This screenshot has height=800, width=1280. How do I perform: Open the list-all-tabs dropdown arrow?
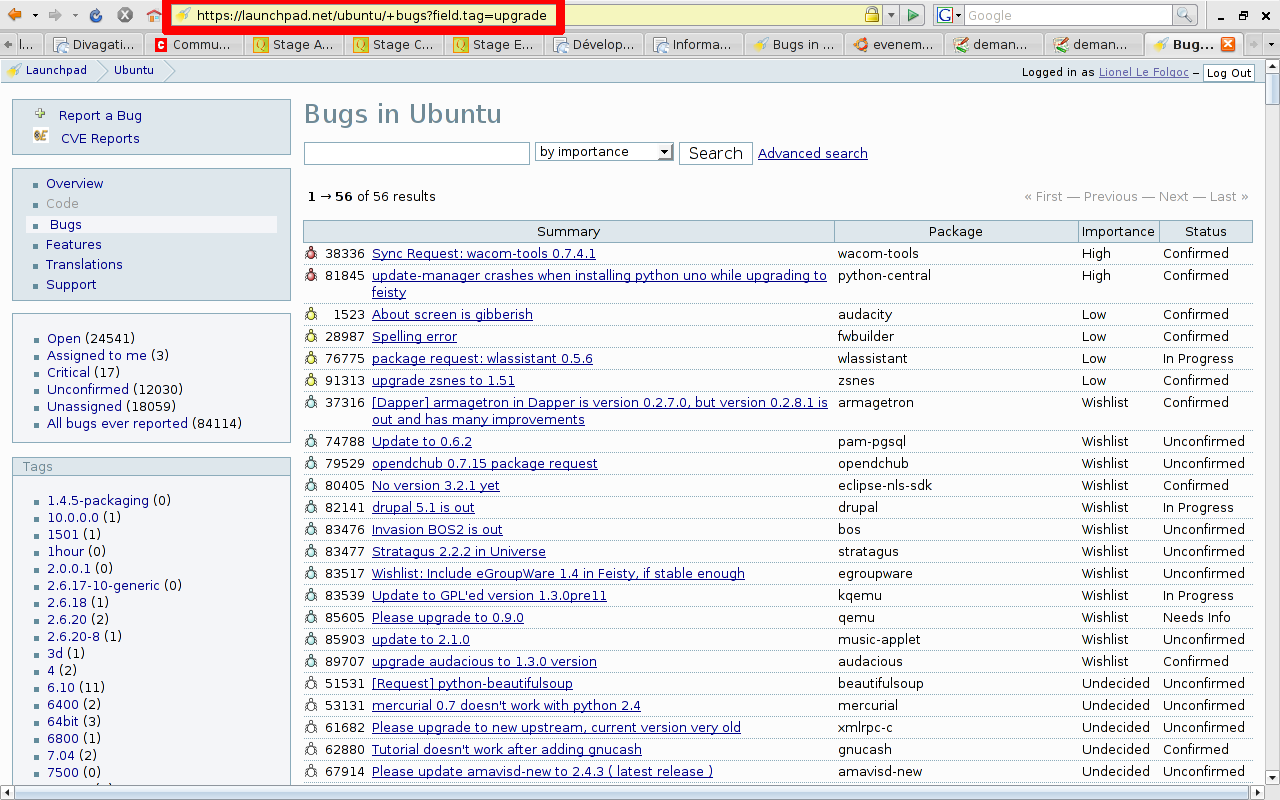coord(1271,44)
